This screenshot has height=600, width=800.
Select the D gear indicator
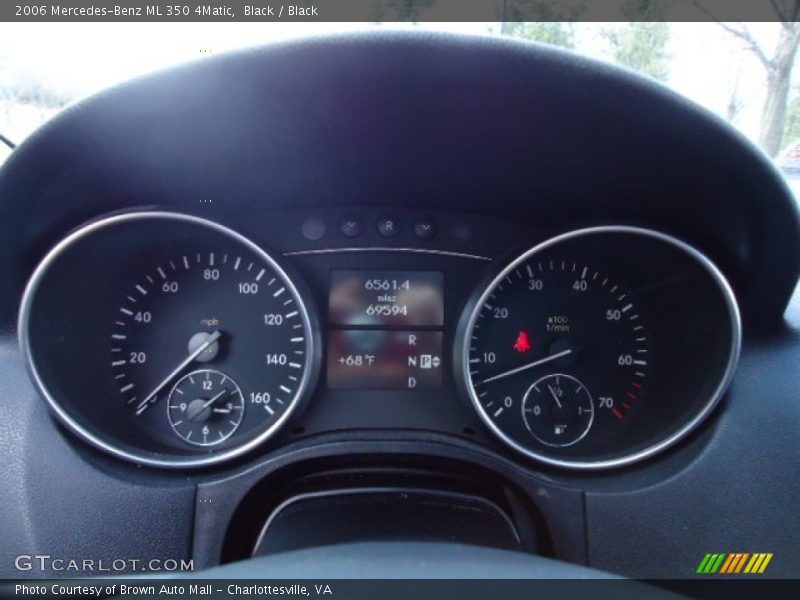(x=411, y=381)
